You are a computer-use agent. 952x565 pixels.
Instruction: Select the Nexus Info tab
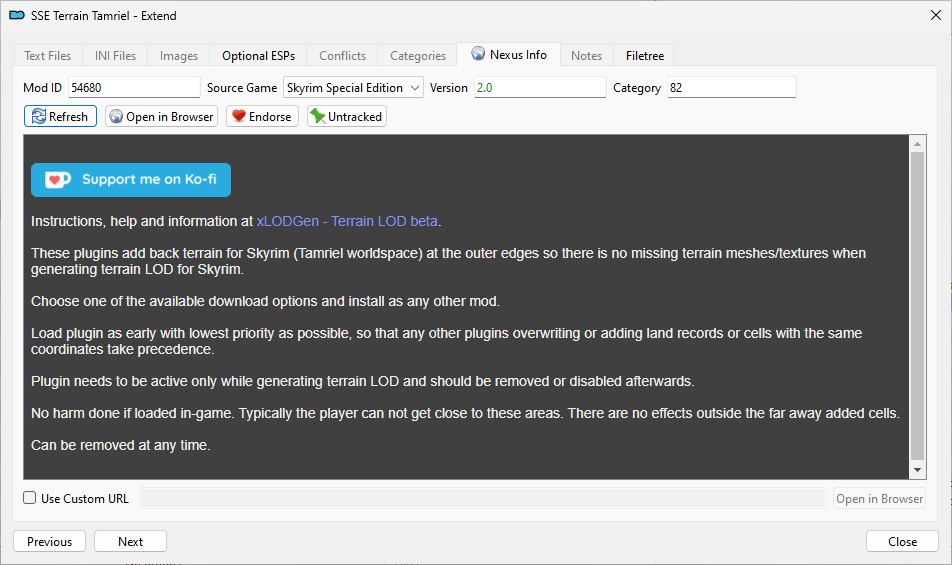(x=509, y=55)
